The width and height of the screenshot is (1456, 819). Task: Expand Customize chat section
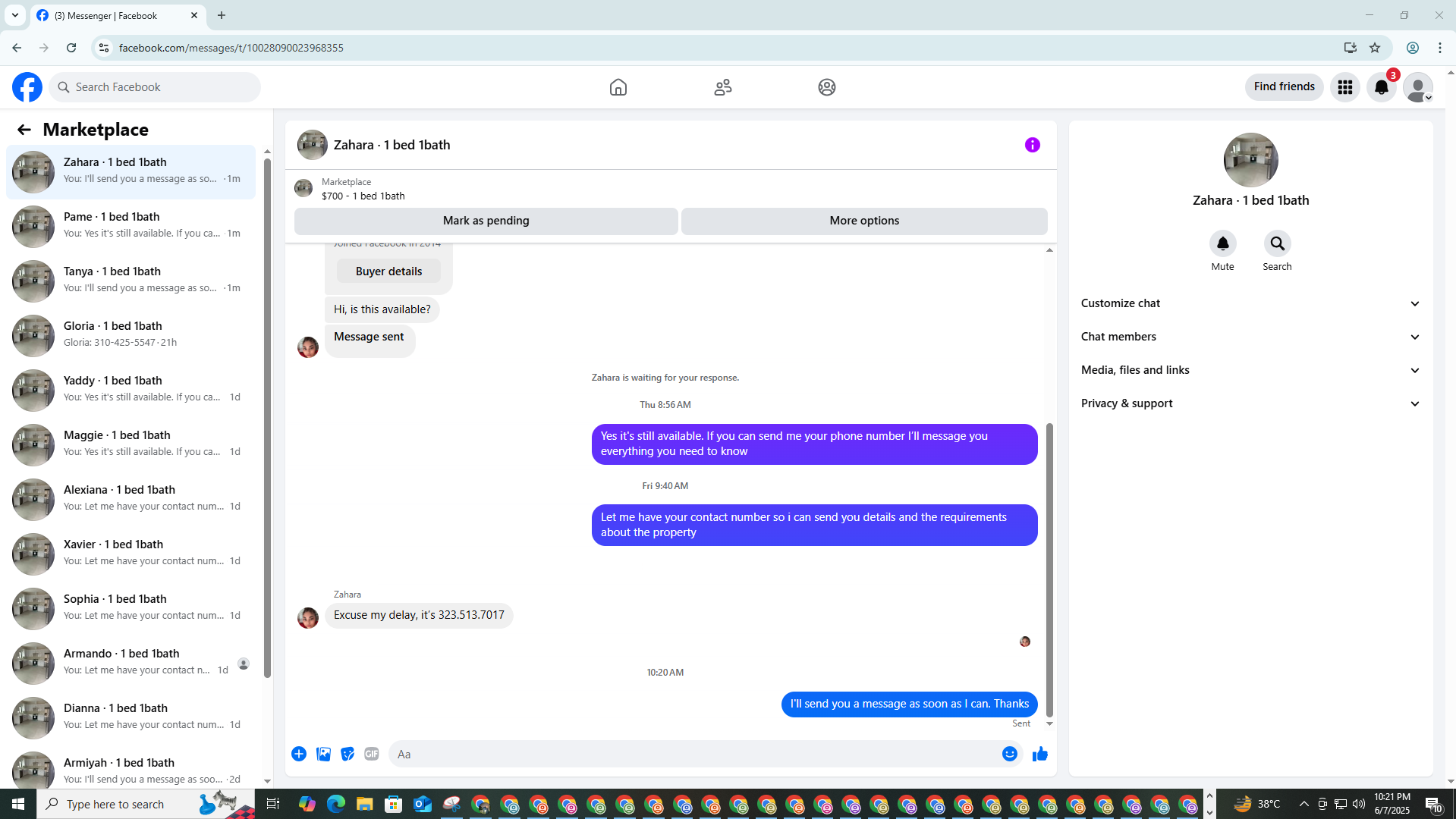pos(1250,303)
